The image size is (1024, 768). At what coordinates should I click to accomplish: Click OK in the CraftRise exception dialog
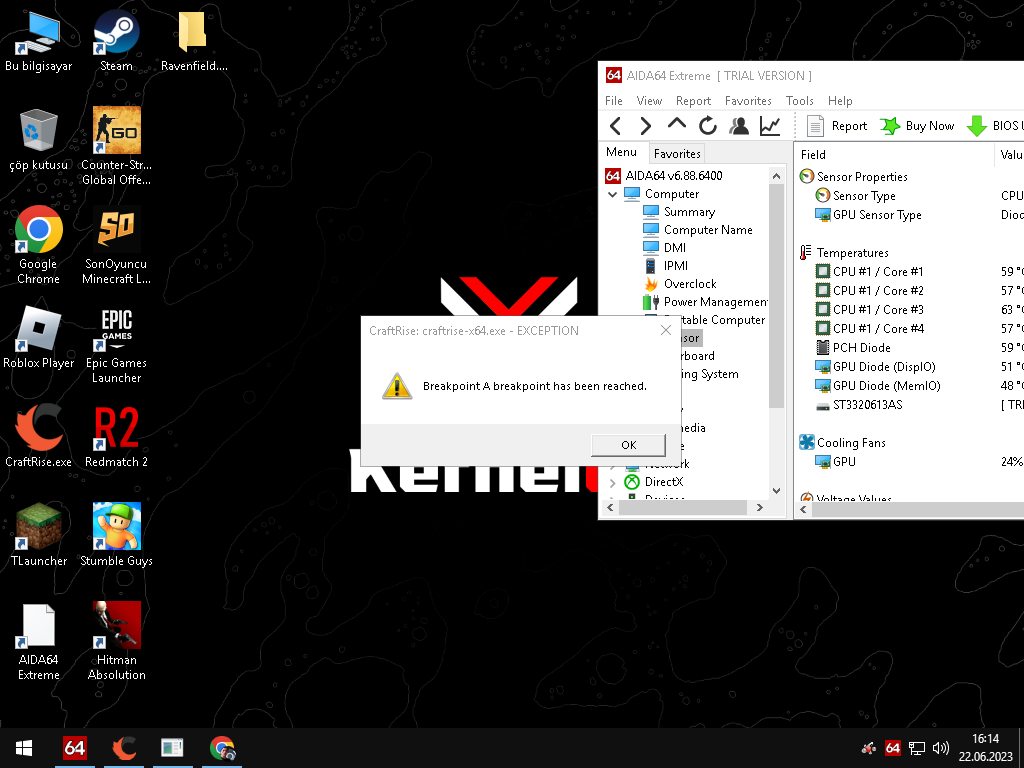click(x=628, y=445)
